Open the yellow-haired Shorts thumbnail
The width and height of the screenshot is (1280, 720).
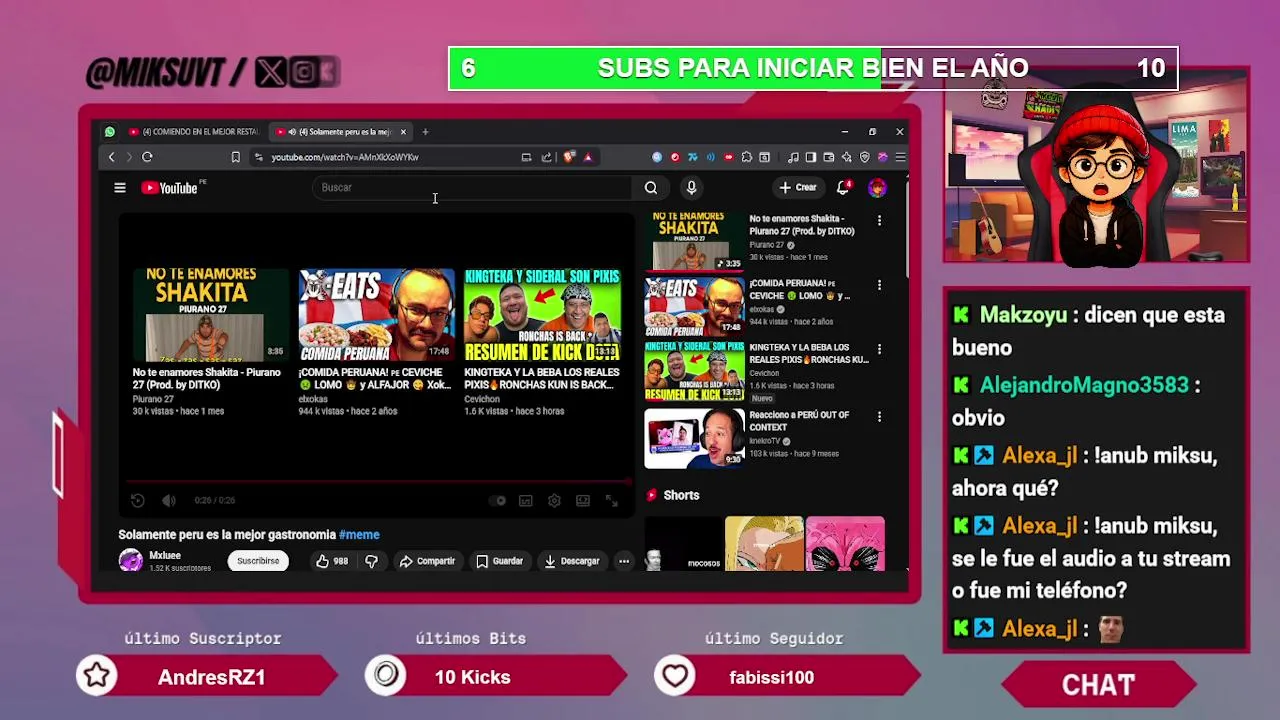(764, 543)
